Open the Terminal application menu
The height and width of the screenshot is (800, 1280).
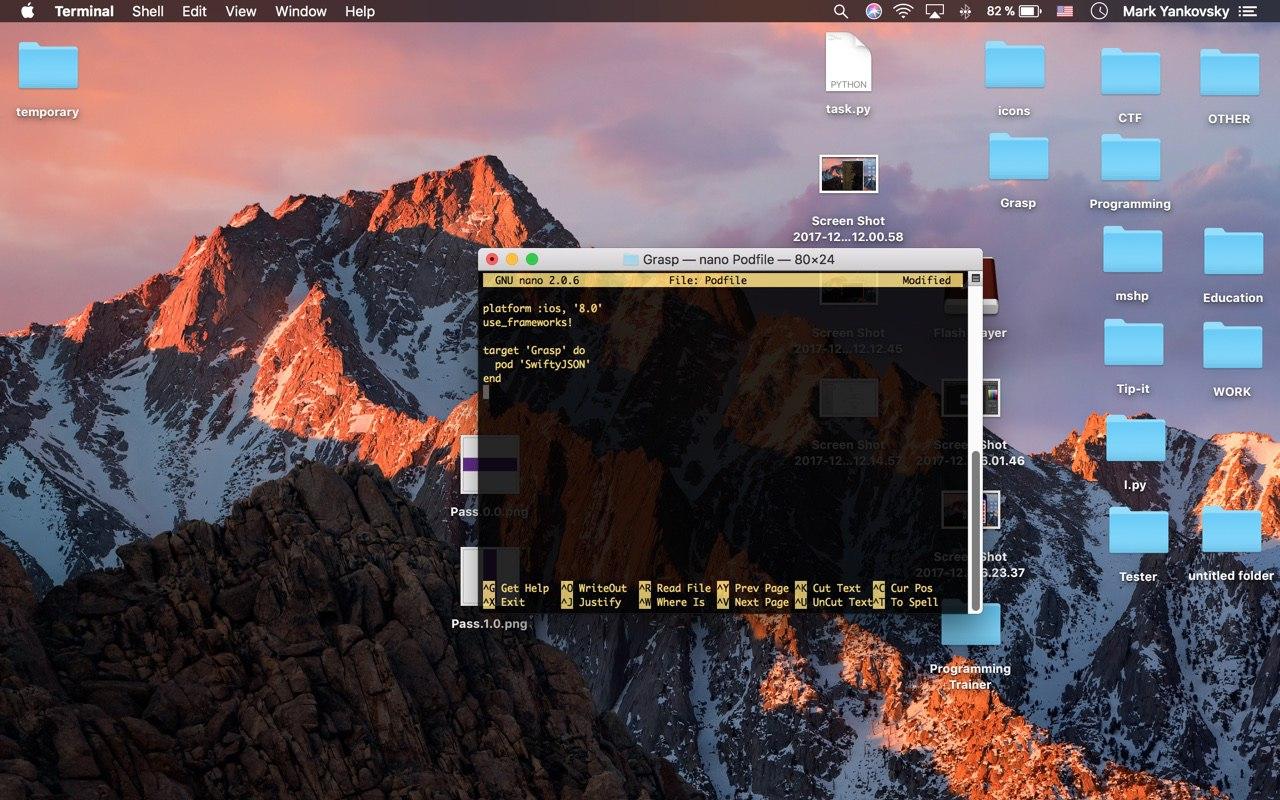pyautogui.click(x=84, y=11)
